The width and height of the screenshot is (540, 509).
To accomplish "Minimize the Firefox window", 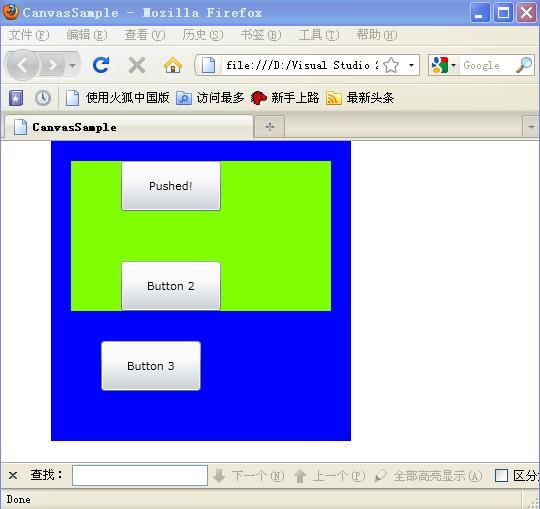I will (480, 13).
